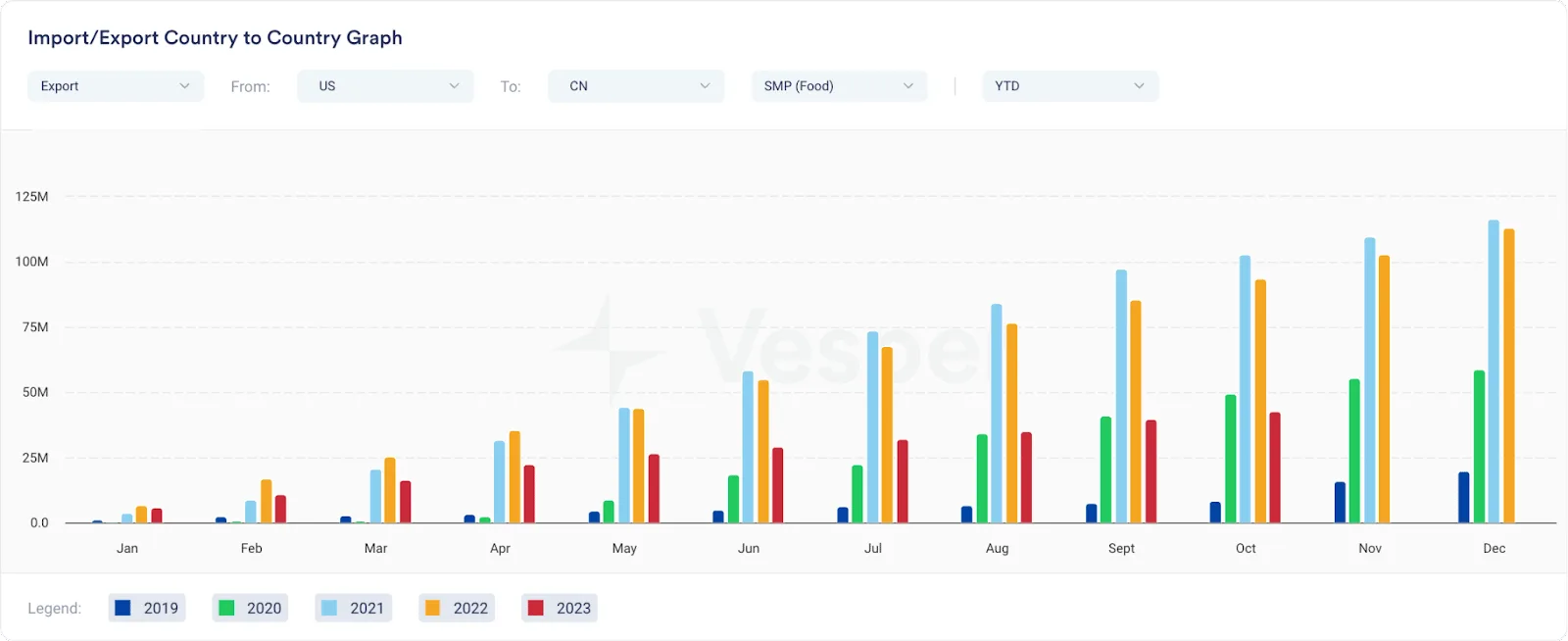
Task: Open the Export trade direction dropdown
Action: pyautogui.click(x=116, y=86)
